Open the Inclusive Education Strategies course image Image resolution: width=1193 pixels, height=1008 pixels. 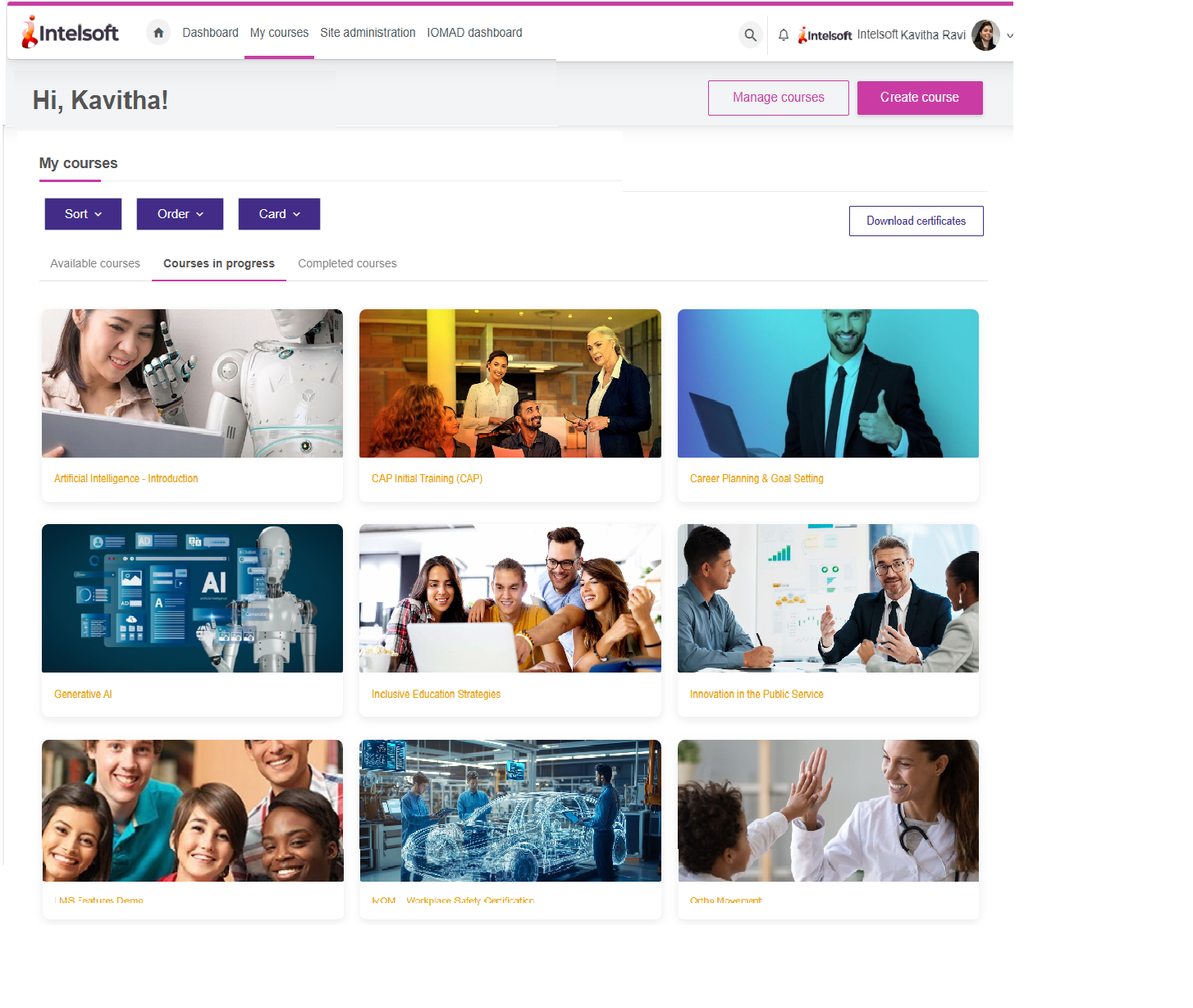tap(510, 598)
